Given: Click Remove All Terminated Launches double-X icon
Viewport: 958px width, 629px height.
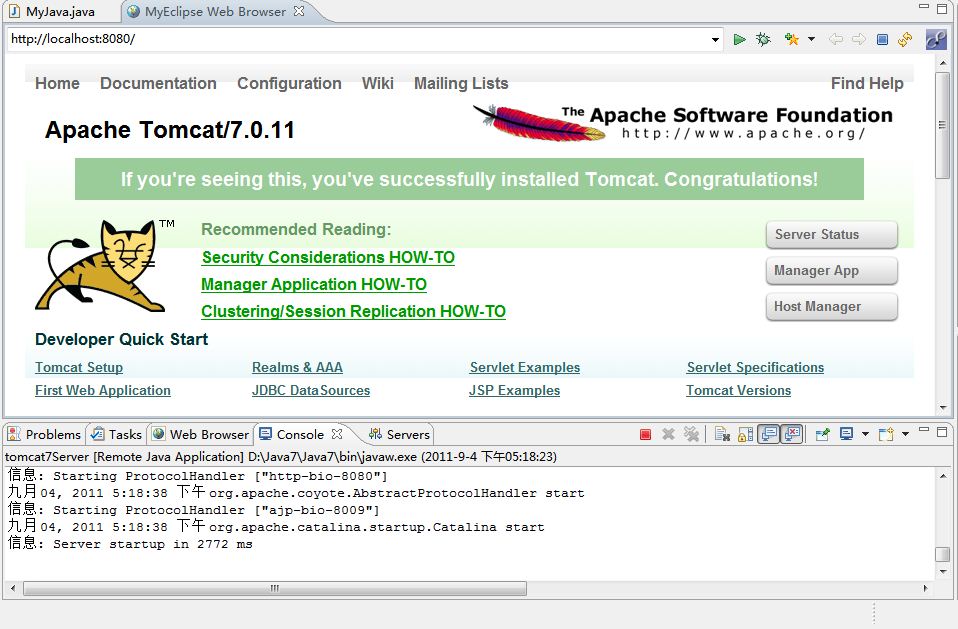Looking at the screenshot, I should tap(691, 434).
